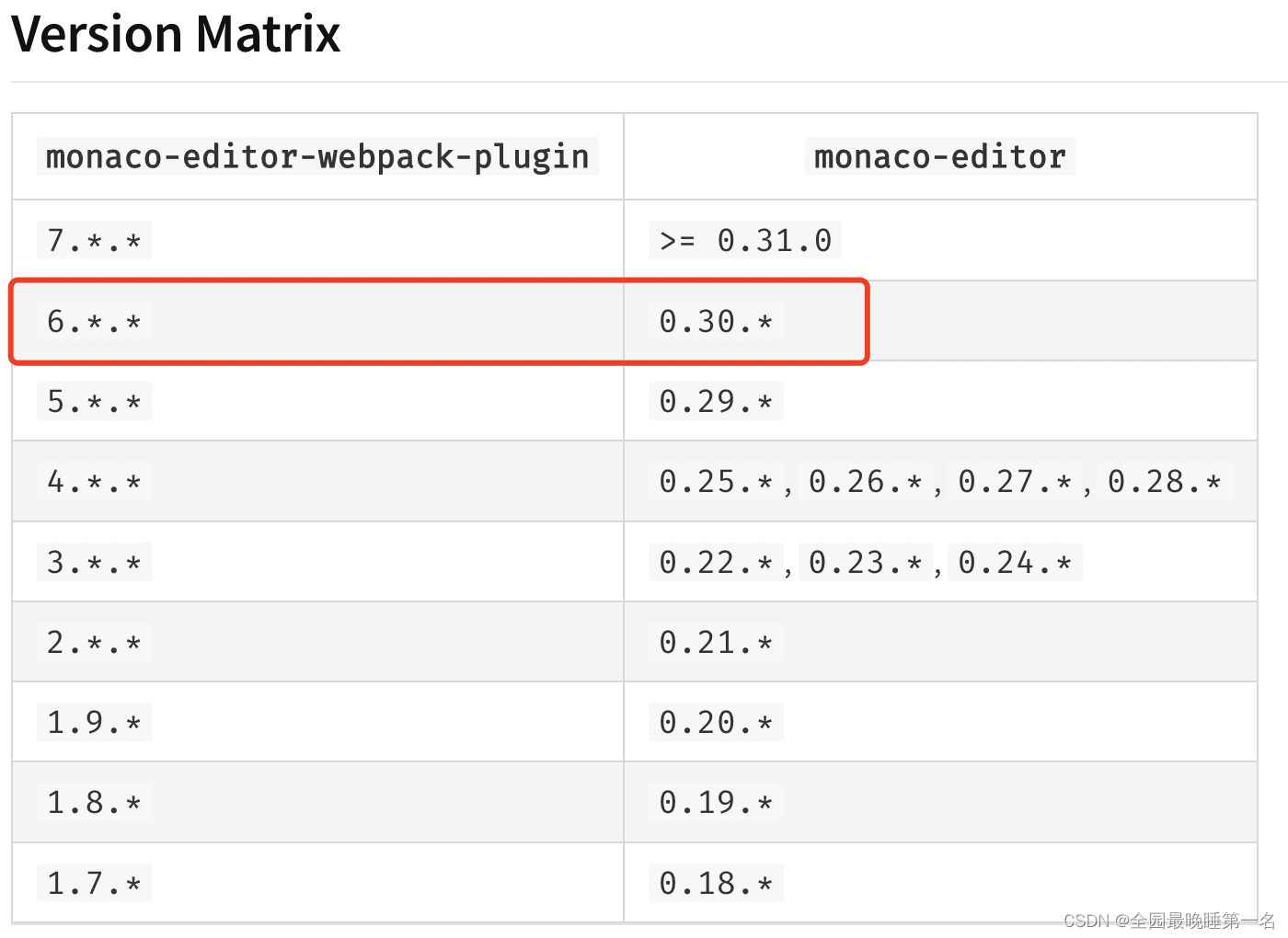This screenshot has height=938, width=1288.
Task: Click the 0.29.* editor version
Action: [716, 401]
